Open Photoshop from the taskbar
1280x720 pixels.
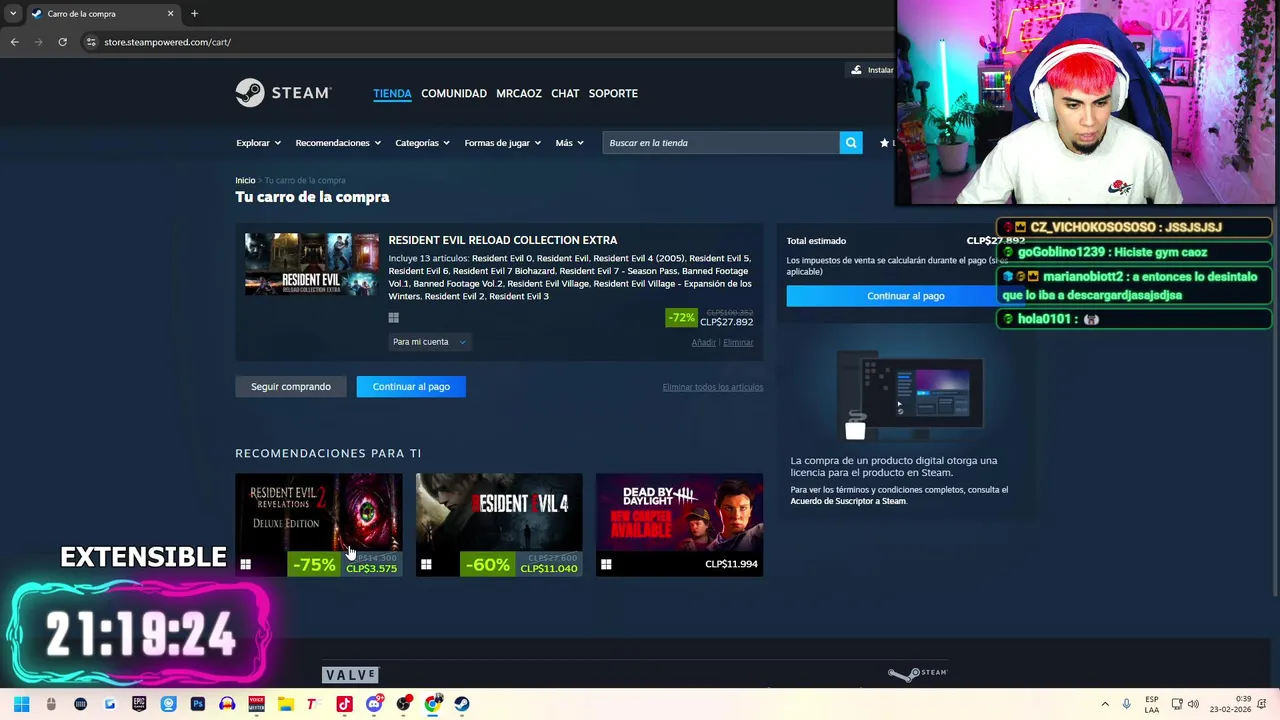197,704
